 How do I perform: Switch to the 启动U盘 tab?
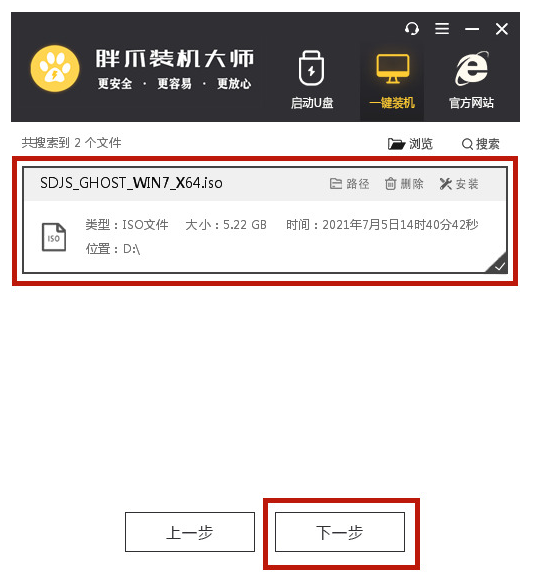pyautogui.click(x=312, y=80)
